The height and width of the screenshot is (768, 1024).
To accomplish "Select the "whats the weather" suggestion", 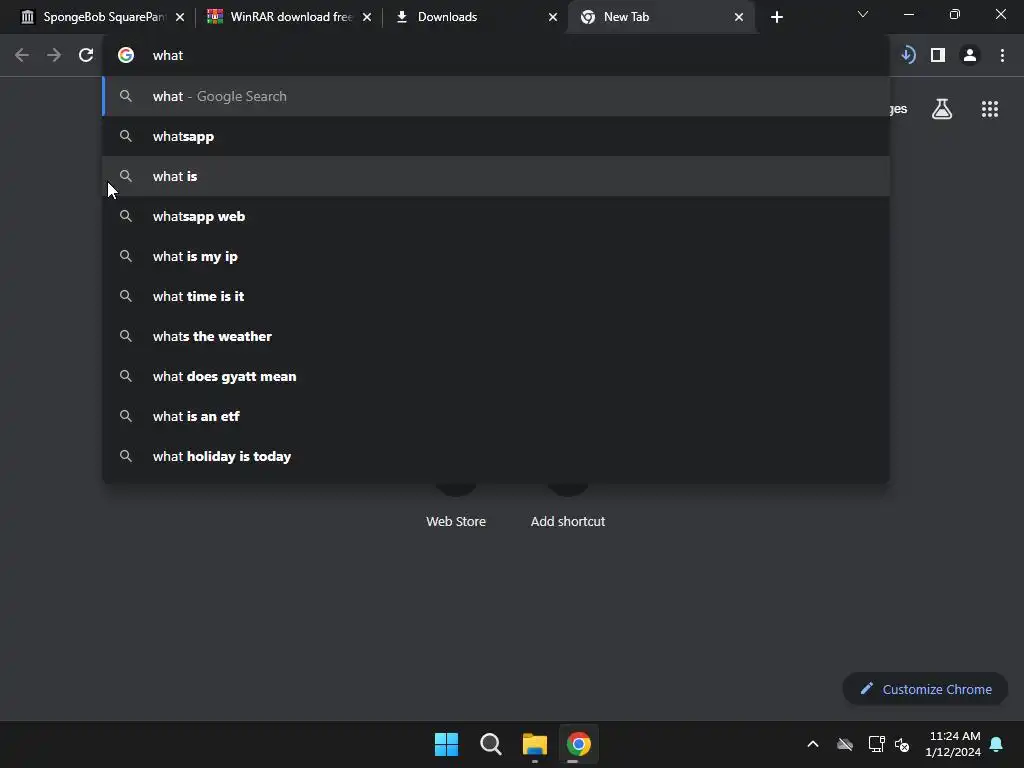I will 496,336.
